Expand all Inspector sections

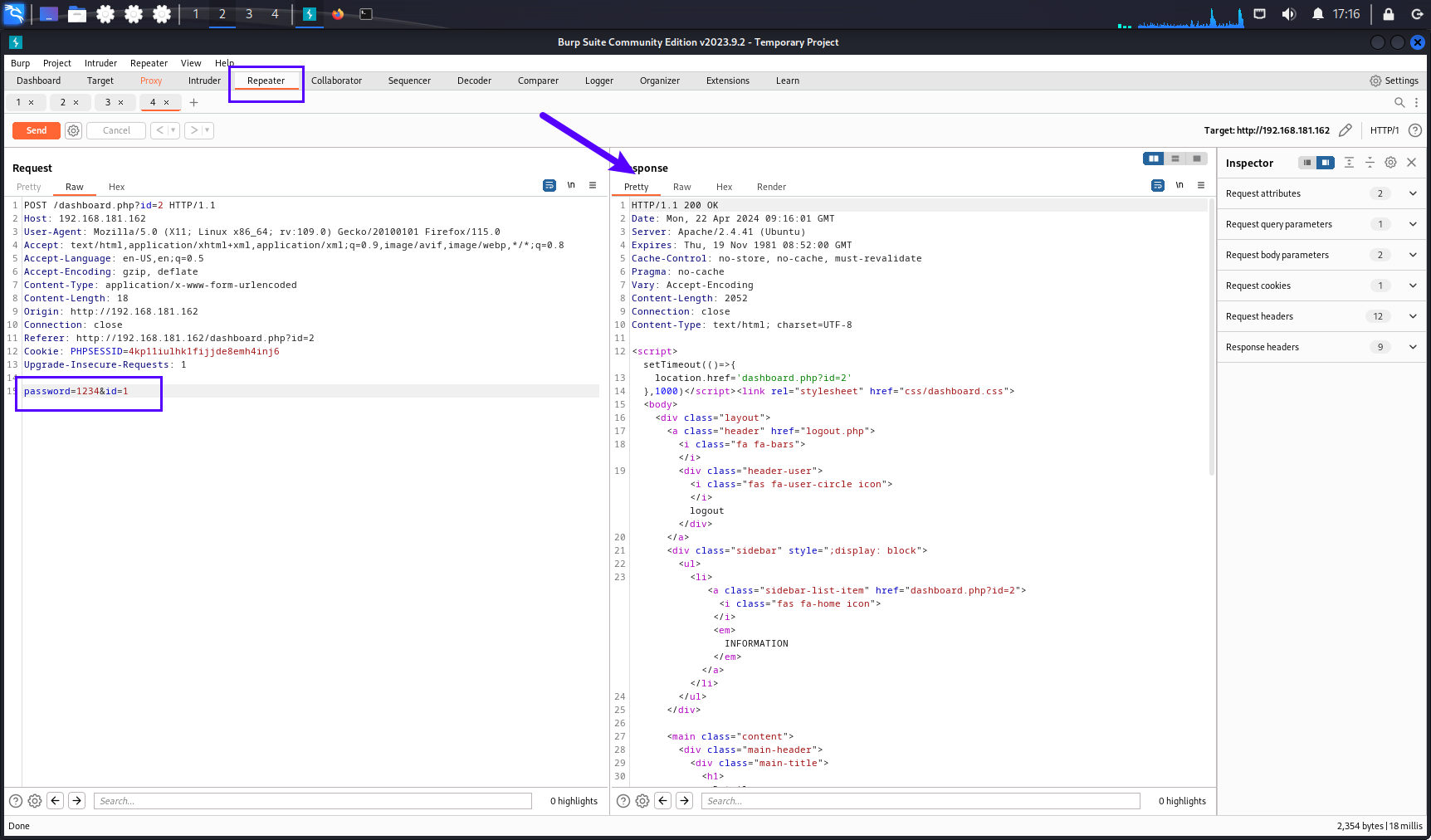click(x=1349, y=163)
